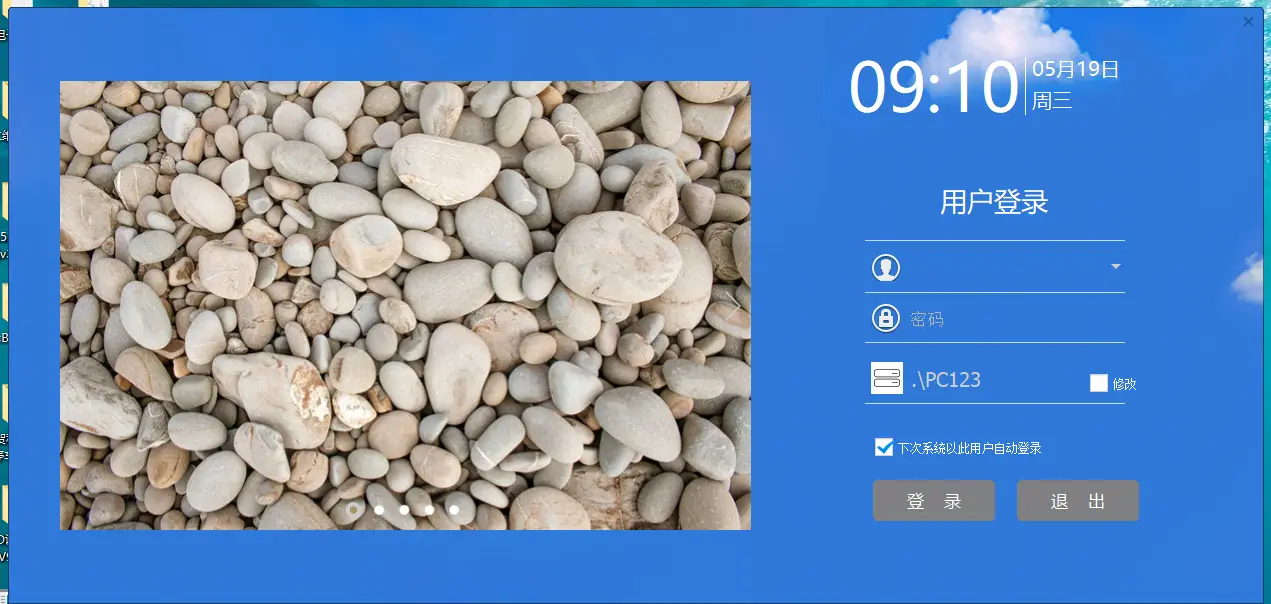Screen dimensions: 1271x604
Task: Click the 登录 button
Action: 933,501
